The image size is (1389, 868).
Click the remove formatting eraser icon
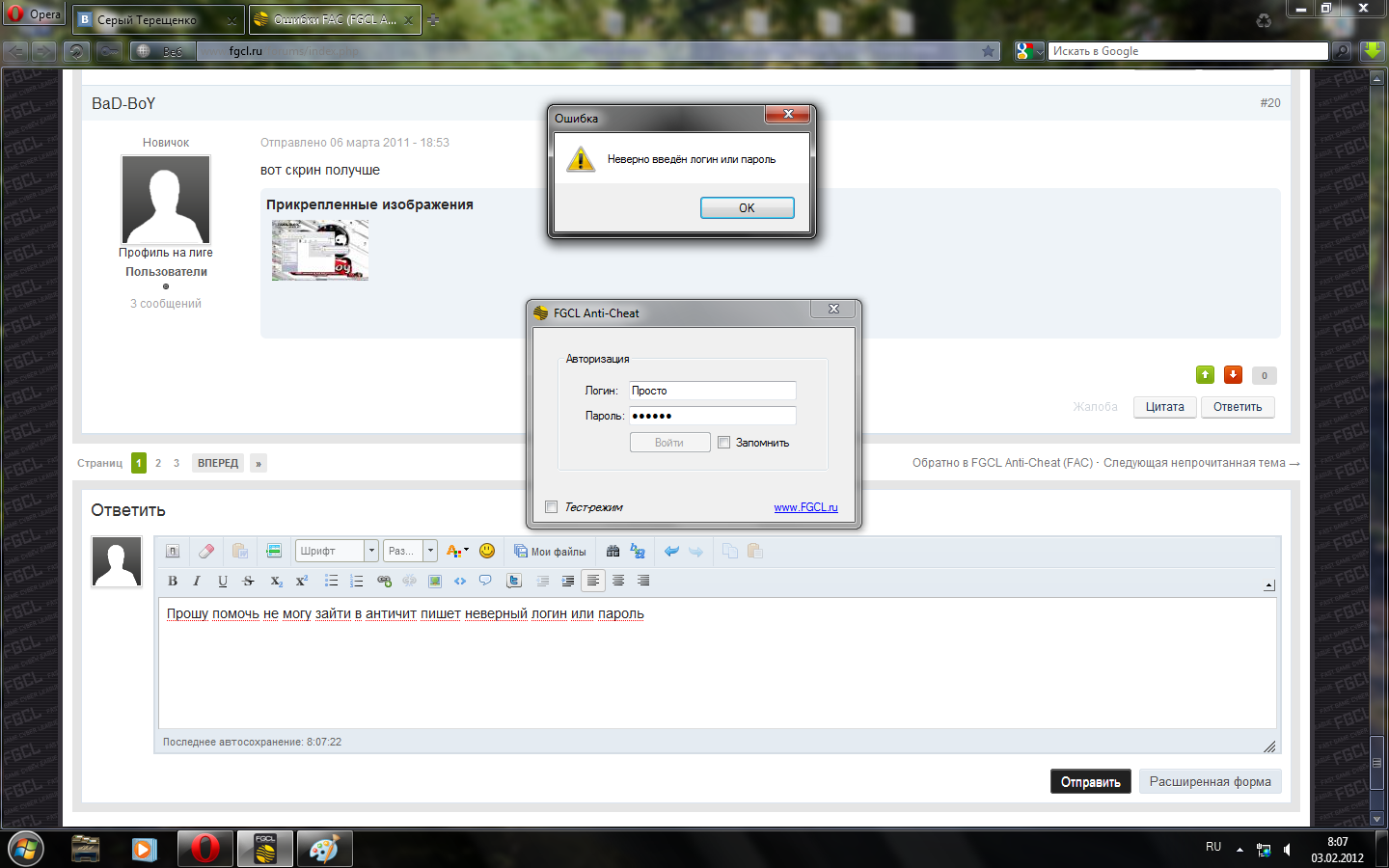pos(206,551)
